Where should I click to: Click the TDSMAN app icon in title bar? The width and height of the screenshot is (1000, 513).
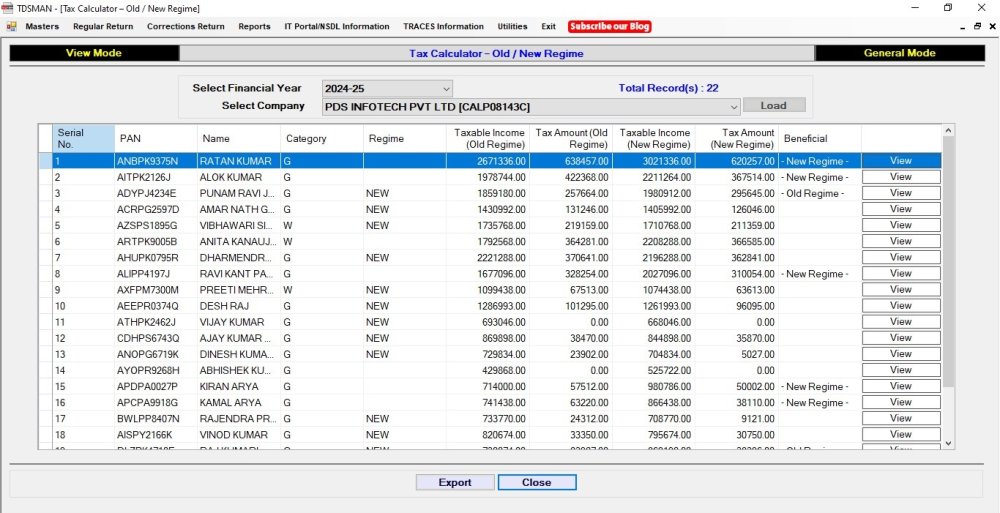(x=8, y=8)
